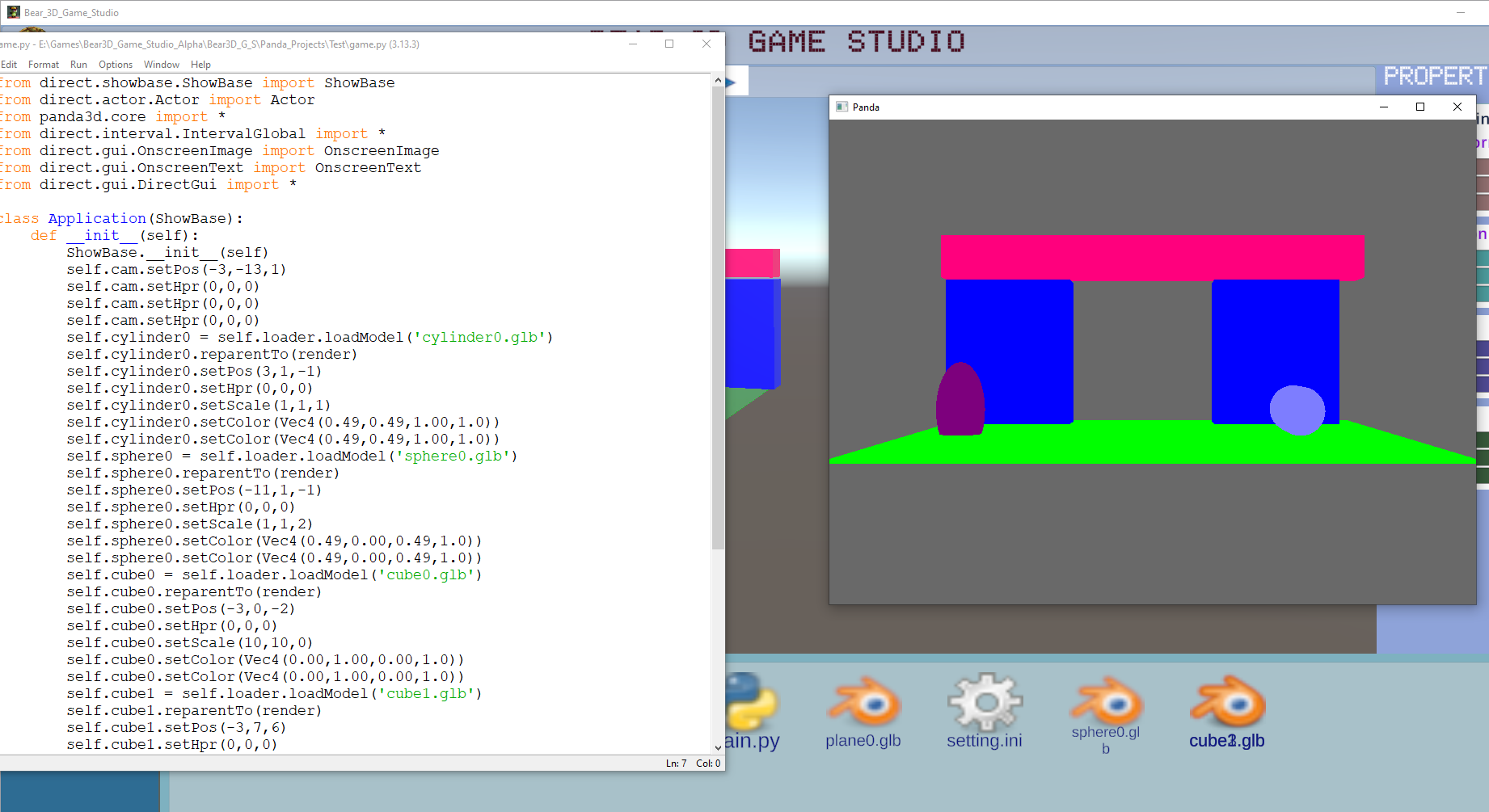Open the Options menu in the code editor
The image size is (1489, 812).
(116, 65)
